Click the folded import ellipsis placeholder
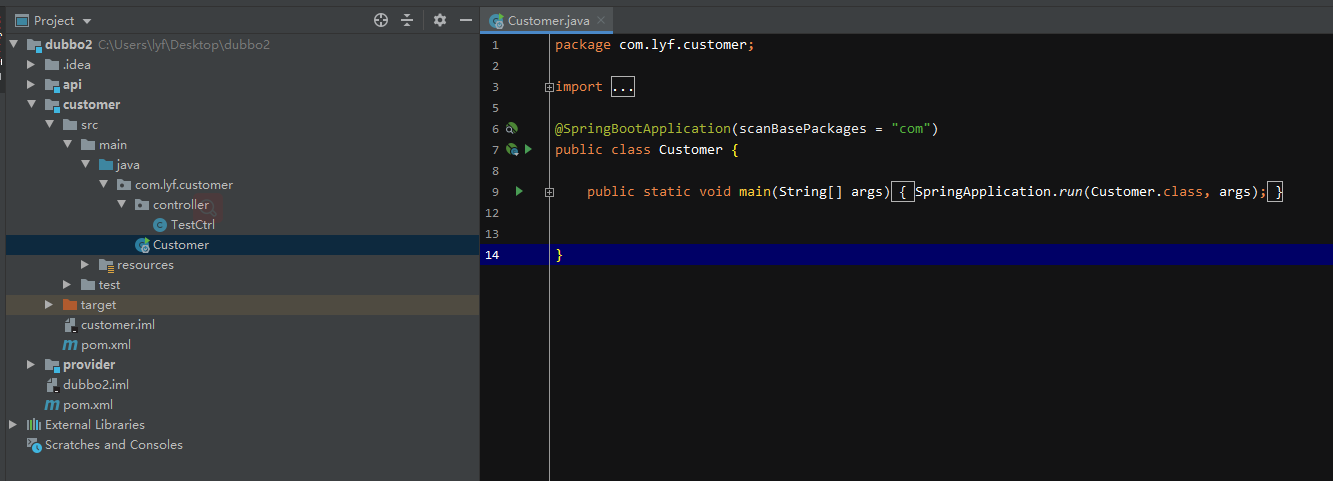 (622, 87)
